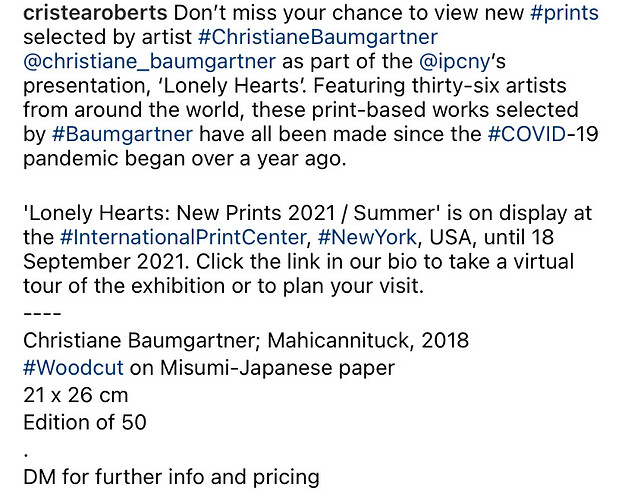Image resolution: width=628 pixels, height=500 pixels.
Task: Click the 'September 2021' date text
Action: (x=105, y=262)
